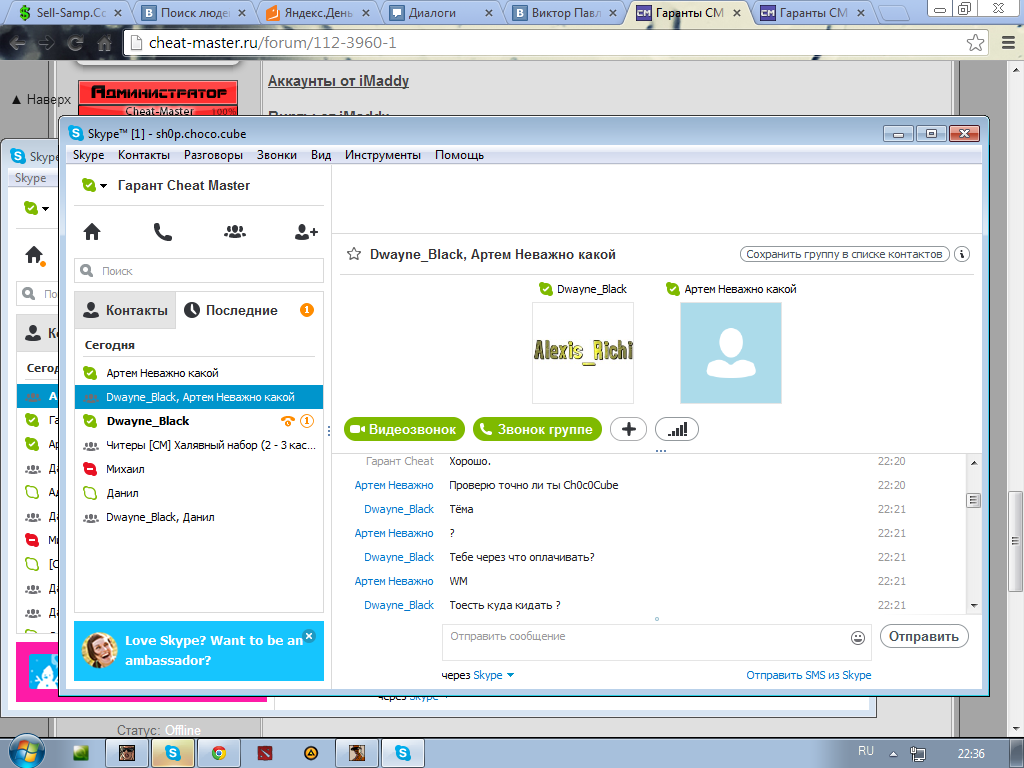Show hidden tray icons arrow

point(893,754)
